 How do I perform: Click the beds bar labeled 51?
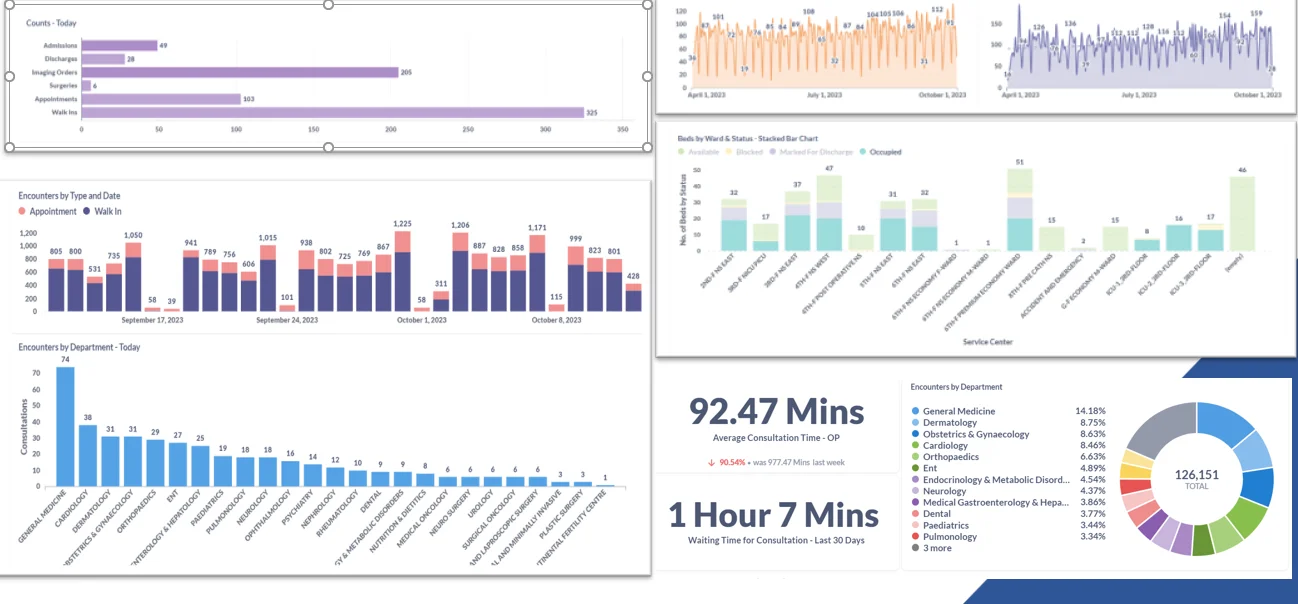coord(1019,209)
